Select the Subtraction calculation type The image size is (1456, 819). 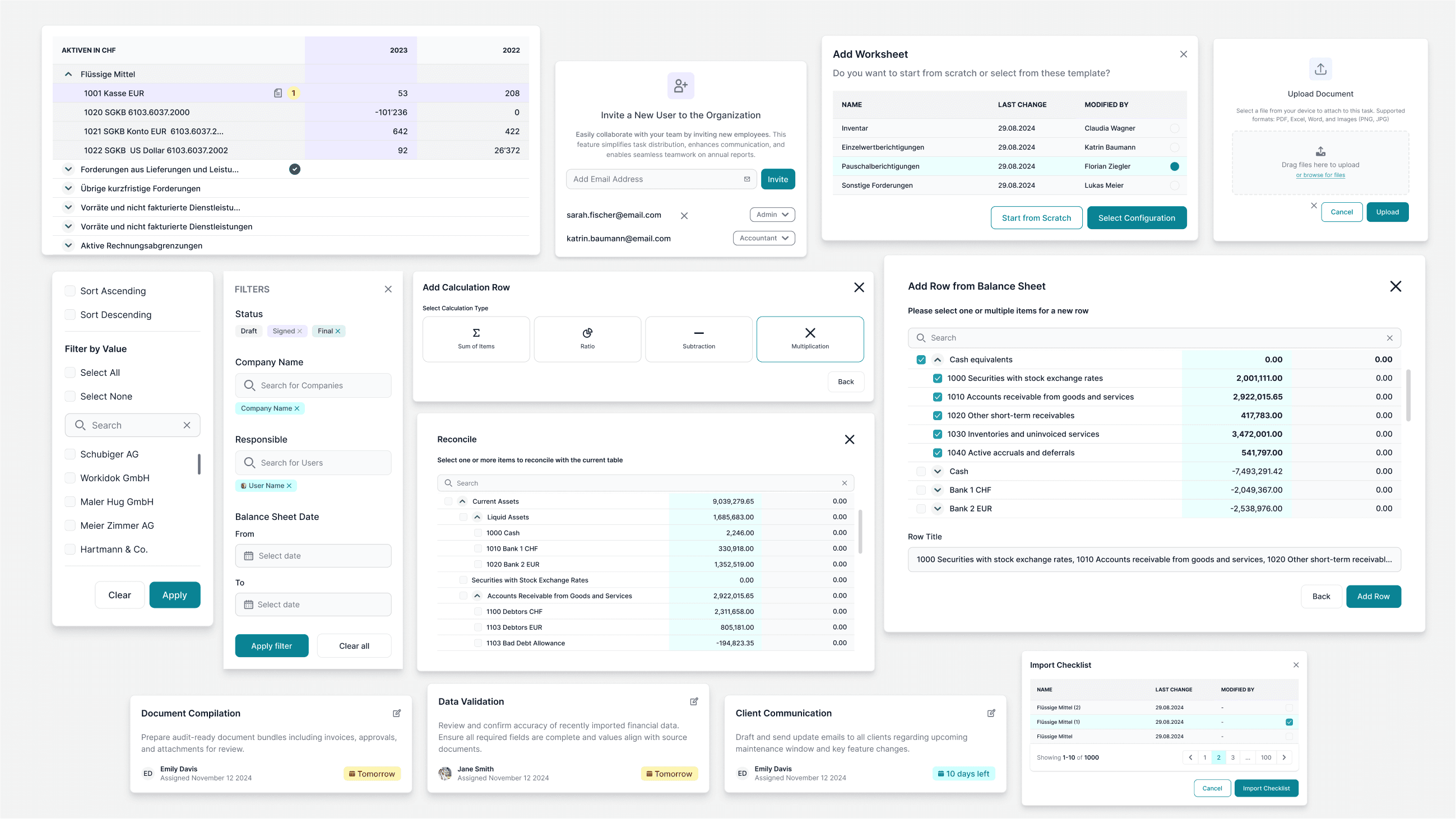pos(699,339)
